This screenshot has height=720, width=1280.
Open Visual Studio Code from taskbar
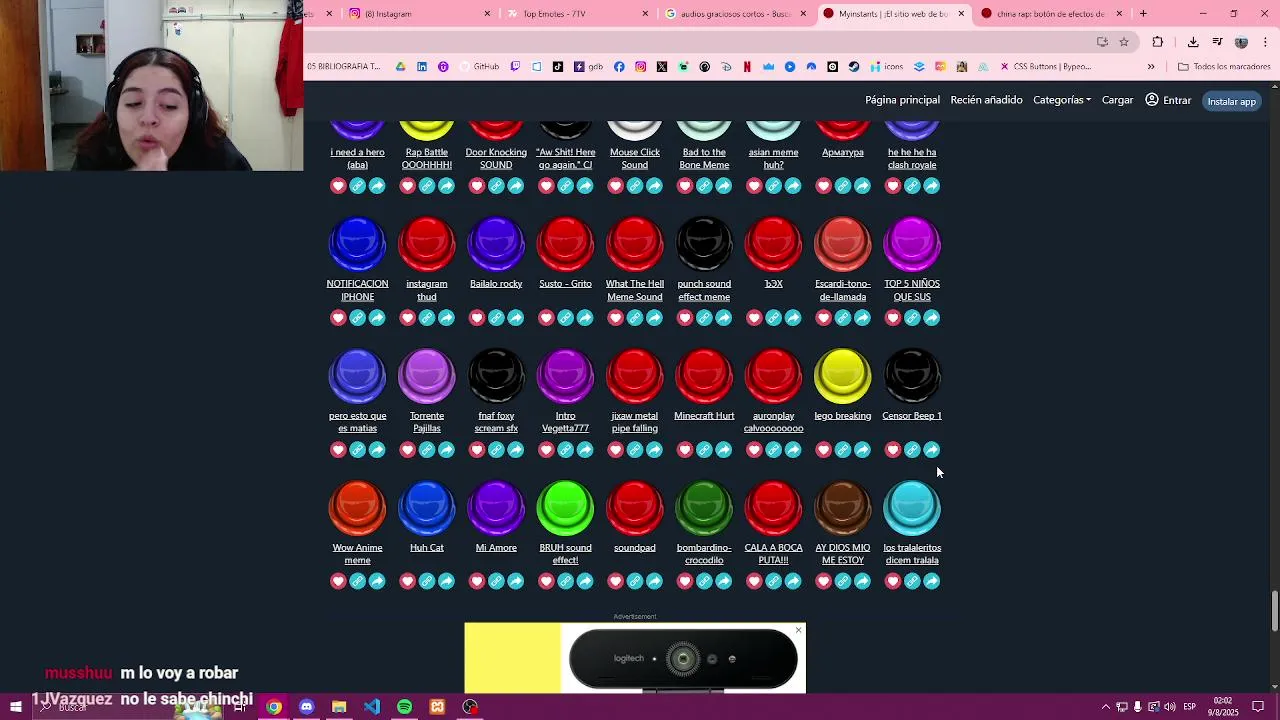pyautogui.click(x=372, y=707)
